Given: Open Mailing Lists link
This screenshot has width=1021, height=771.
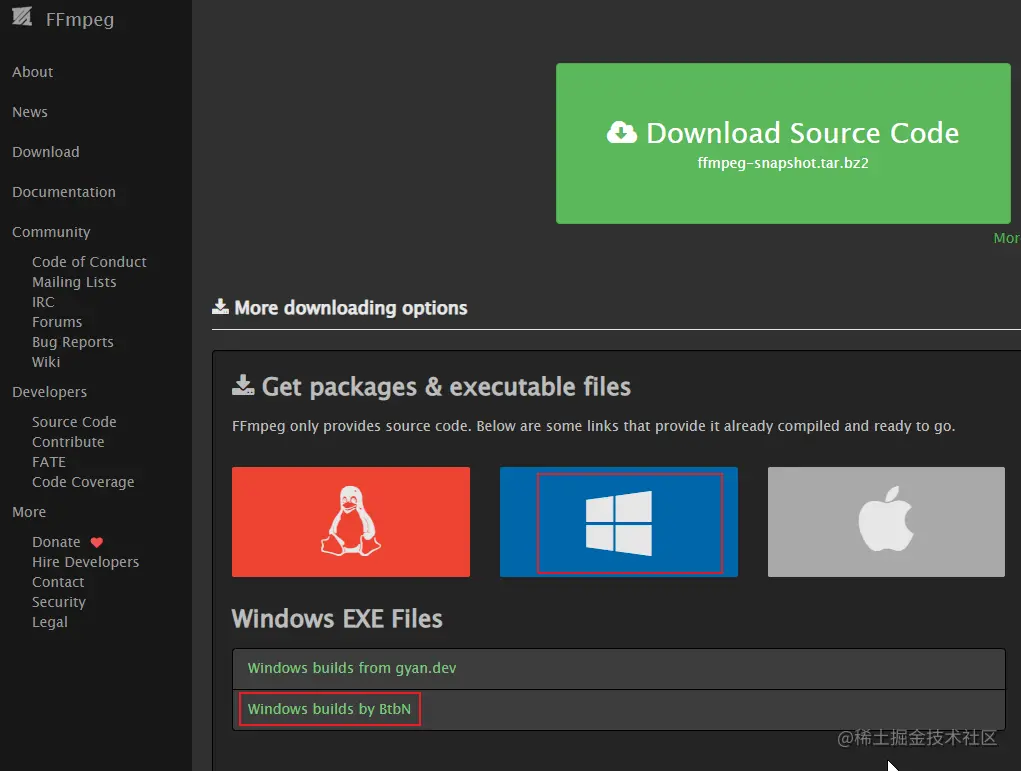Looking at the screenshot, I should tap(74, 282).
